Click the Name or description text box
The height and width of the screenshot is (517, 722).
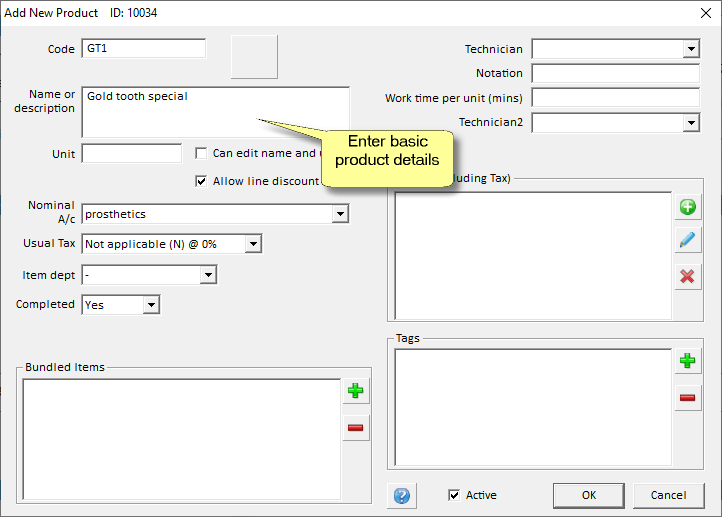(x=215, y=112)
